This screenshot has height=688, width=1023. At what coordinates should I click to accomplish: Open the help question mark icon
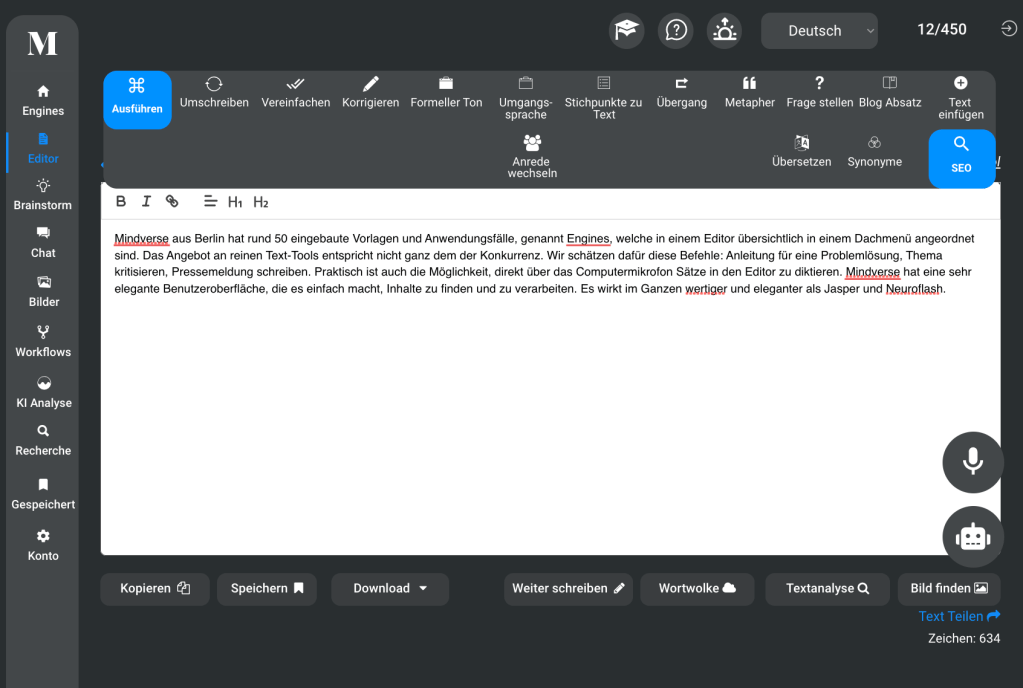(675, 30)
